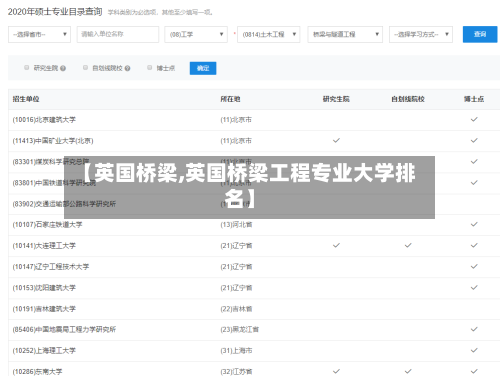Image resolution: width=500 pixels, height=376 pixels.
Task: Click the 研究生院 column header
Action: click(x=336, y=99)
